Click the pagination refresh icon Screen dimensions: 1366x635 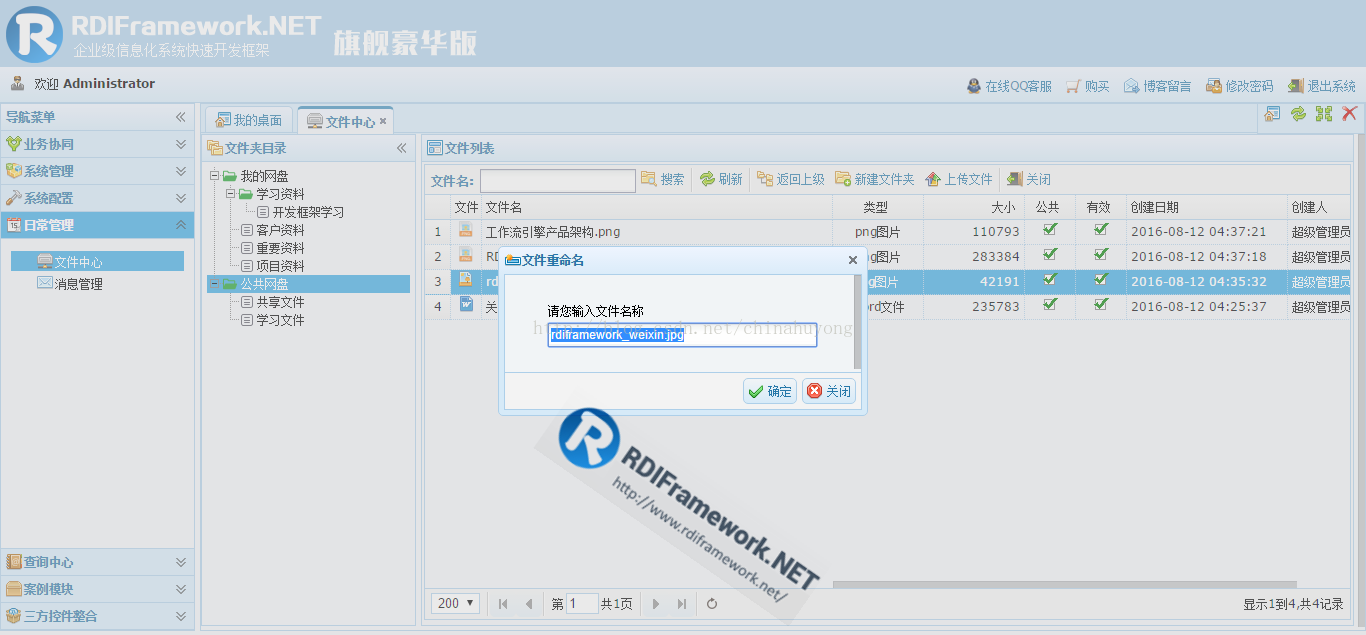[712, 603]
